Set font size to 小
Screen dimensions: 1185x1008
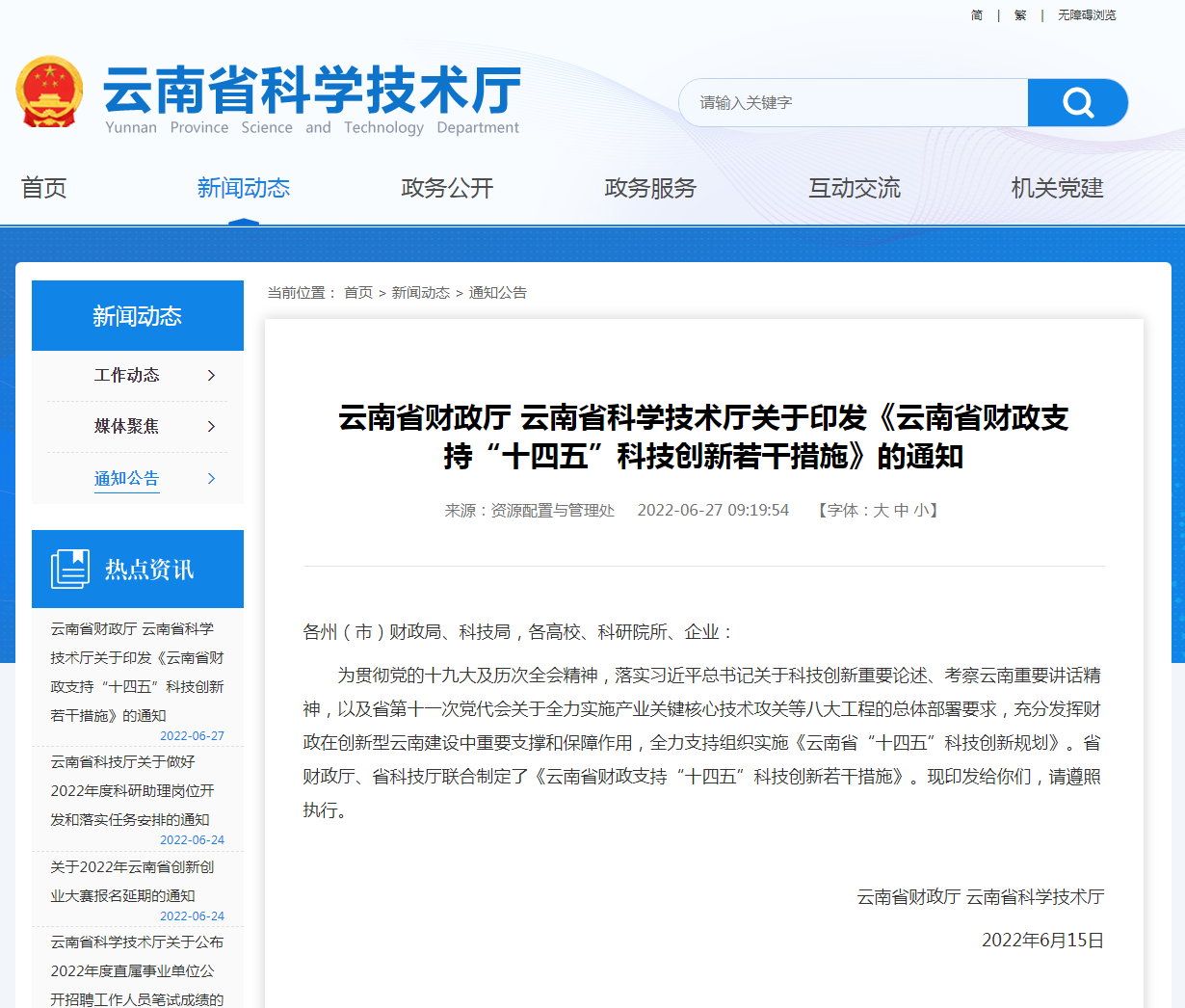(921, 511)
